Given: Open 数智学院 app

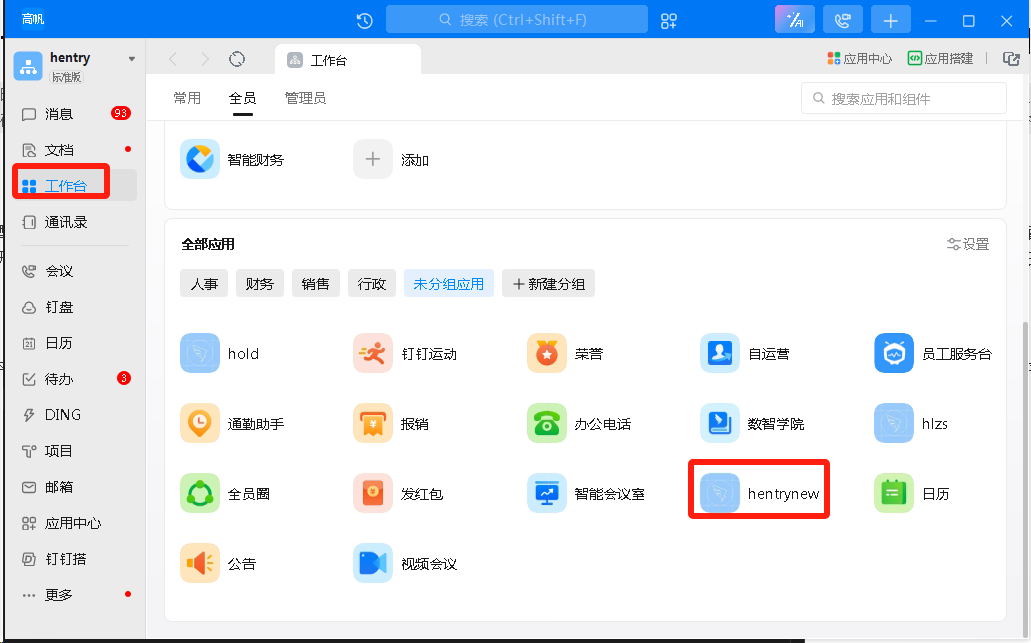Looking at the screenshot, I should pyautogui.click(x=720, y=423).
